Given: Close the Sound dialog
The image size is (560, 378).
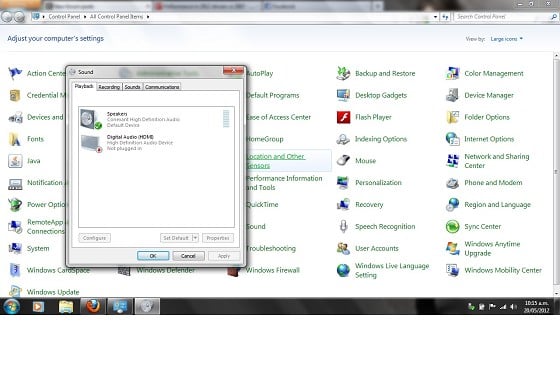Looking at the screenshot, I should (233, 71).
